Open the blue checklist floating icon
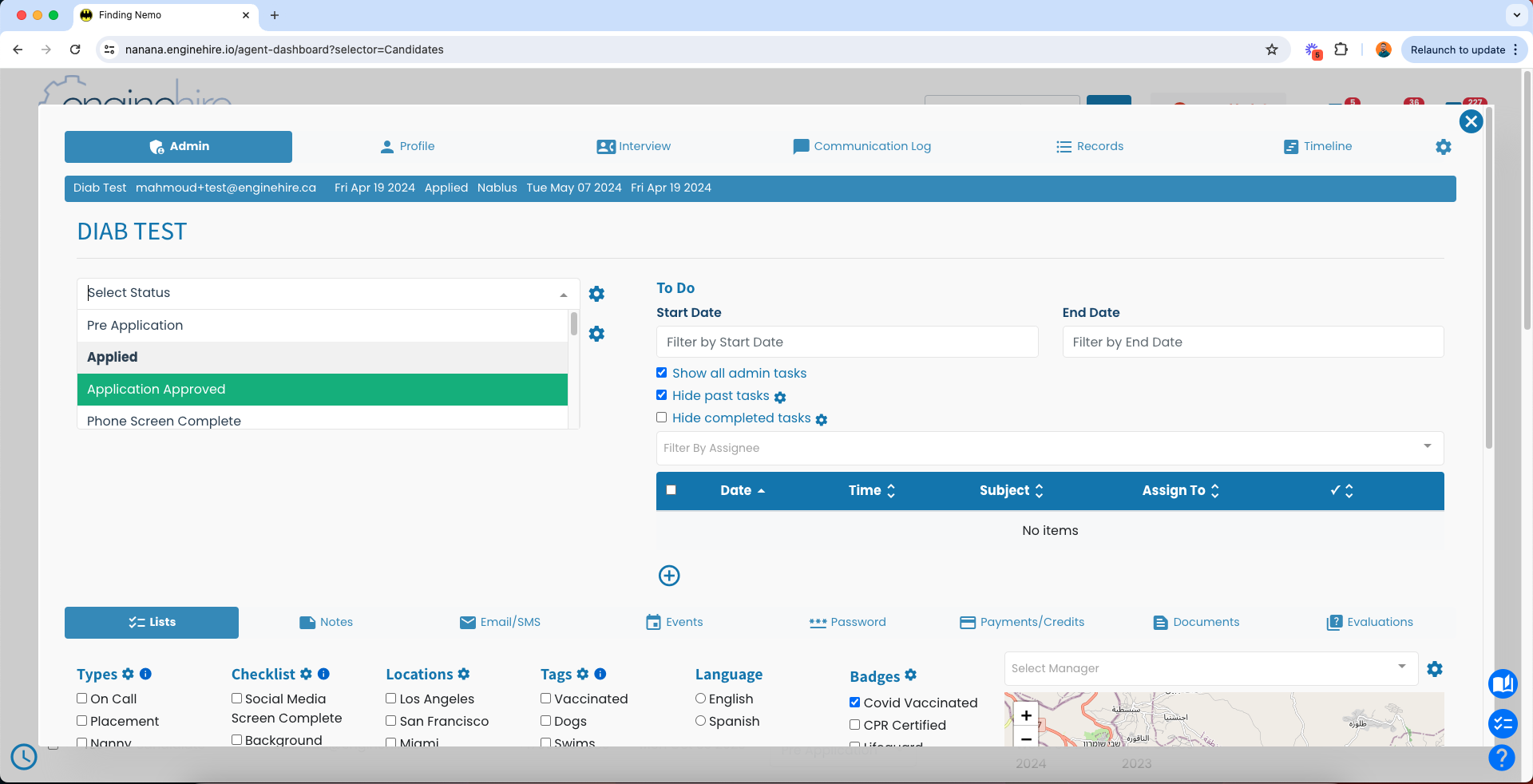Image resolution: width=1533 pixels, height=784 pixels. (x=1503, y=723)
